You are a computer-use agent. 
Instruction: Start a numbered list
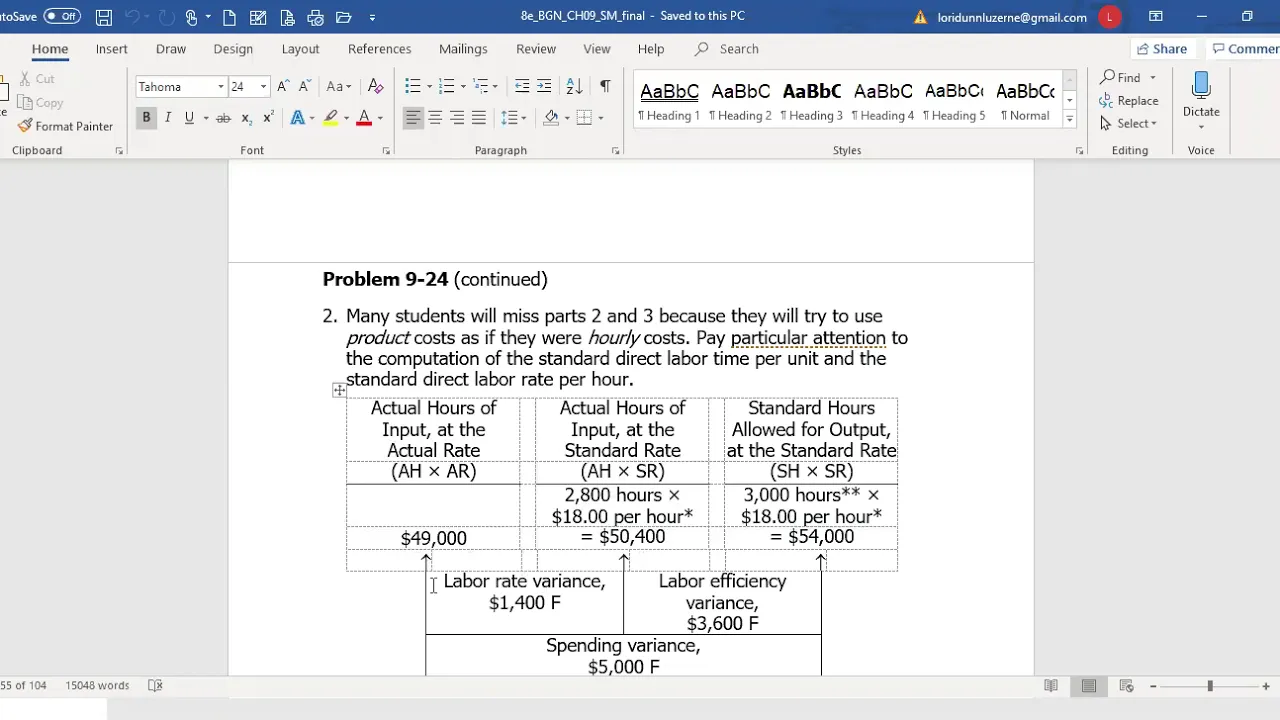pos(446,87)
